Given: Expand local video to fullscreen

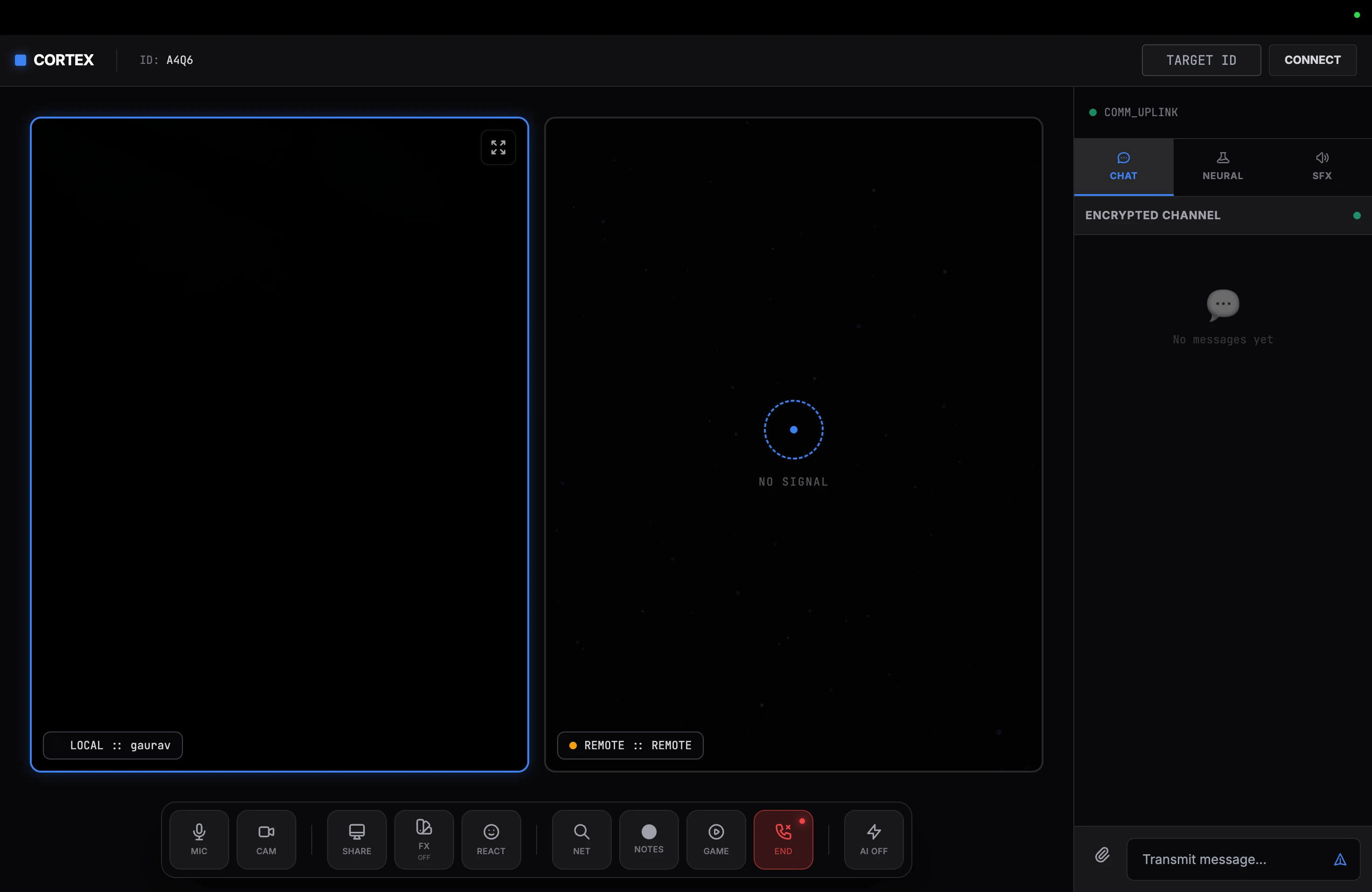Looking at the screenshot, I should pyautogui.click(x=498, y=147).
